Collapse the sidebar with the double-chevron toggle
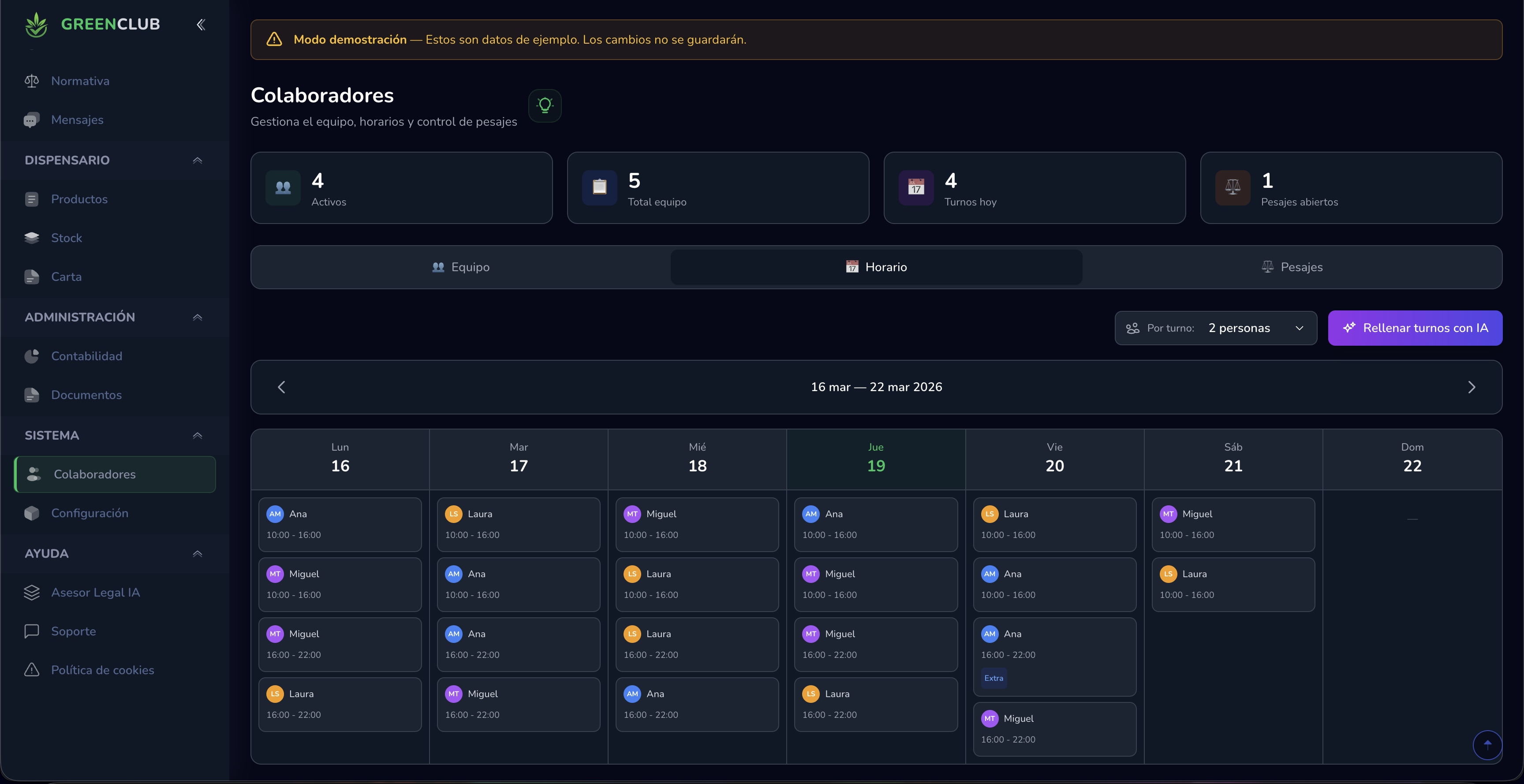1524x784 pixels. click(201, 24)
